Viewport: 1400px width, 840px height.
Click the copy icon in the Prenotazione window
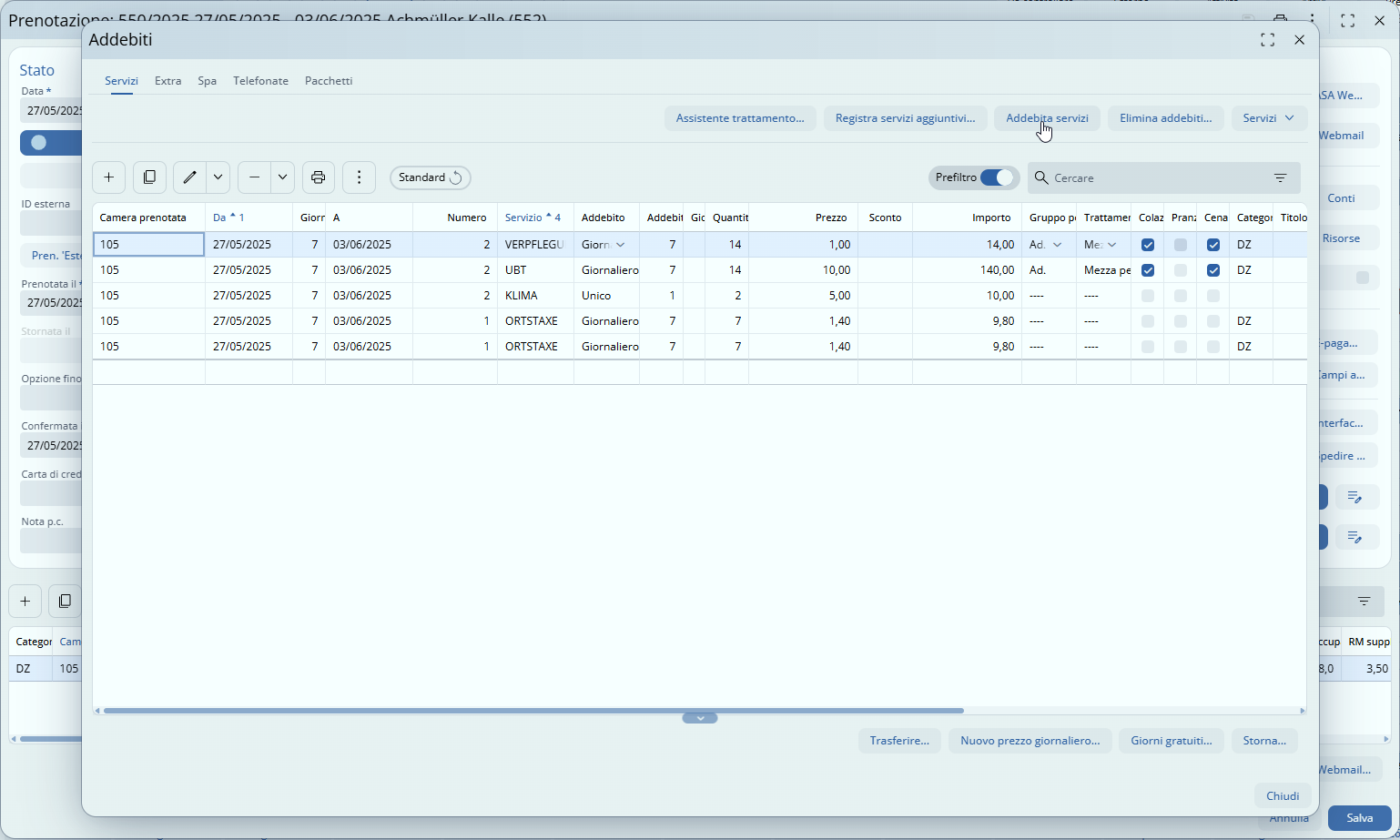[65, 601]
